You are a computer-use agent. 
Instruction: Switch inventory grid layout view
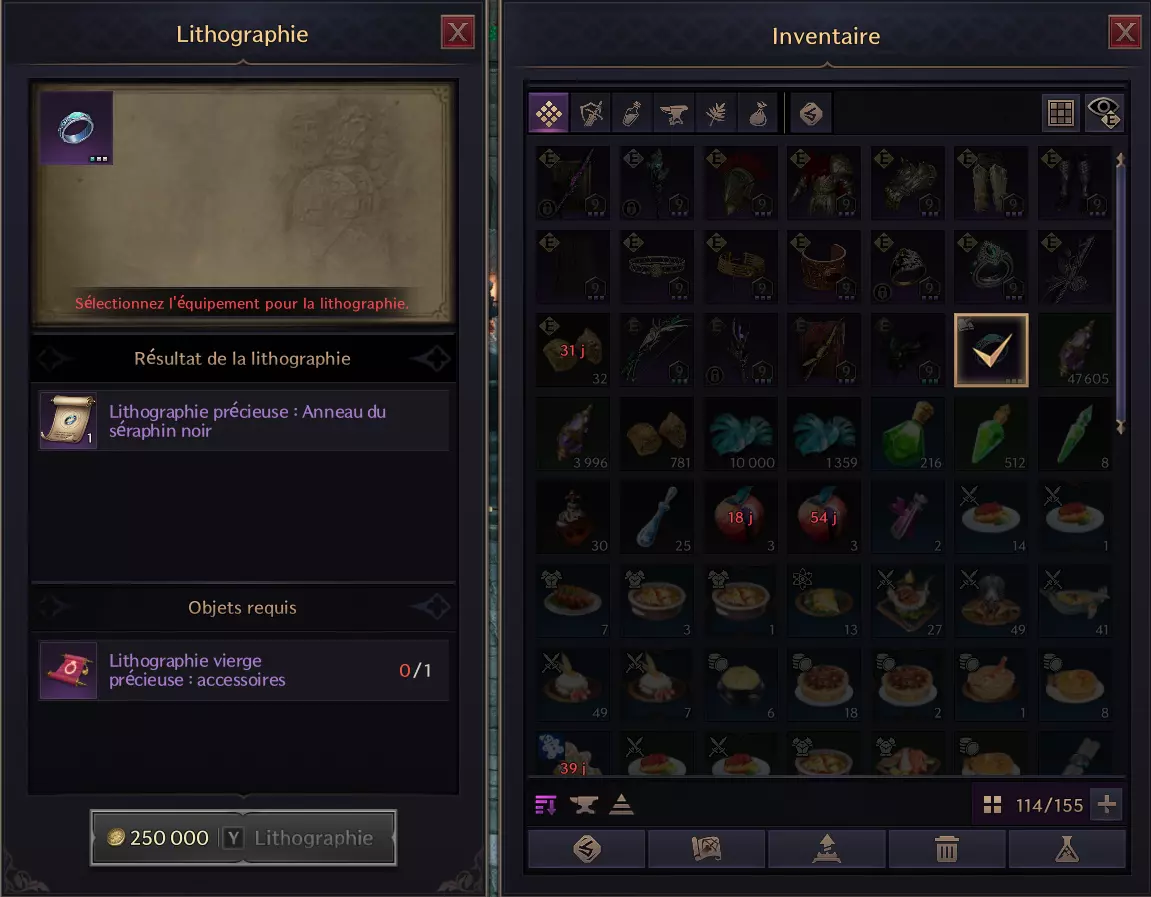pos(1061,113)
